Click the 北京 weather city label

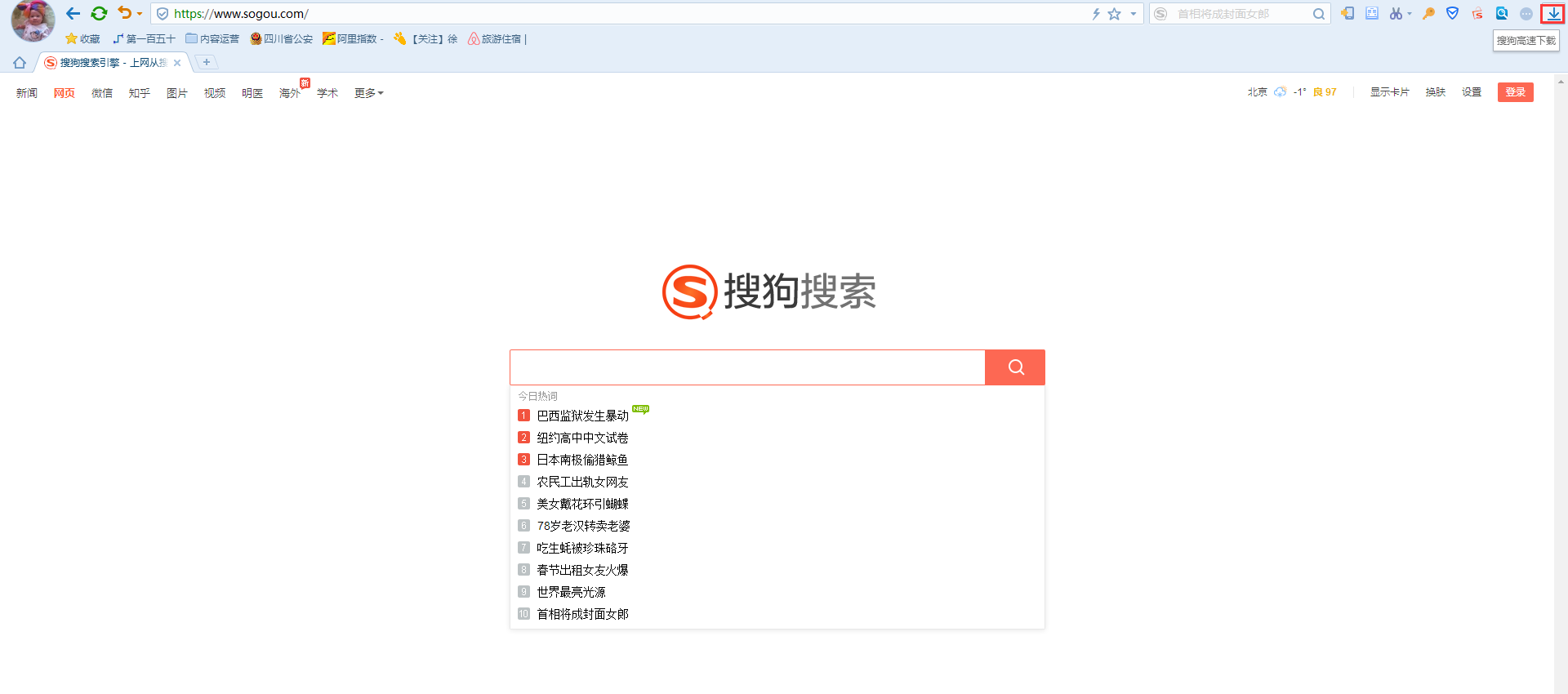click(1258, 92)
